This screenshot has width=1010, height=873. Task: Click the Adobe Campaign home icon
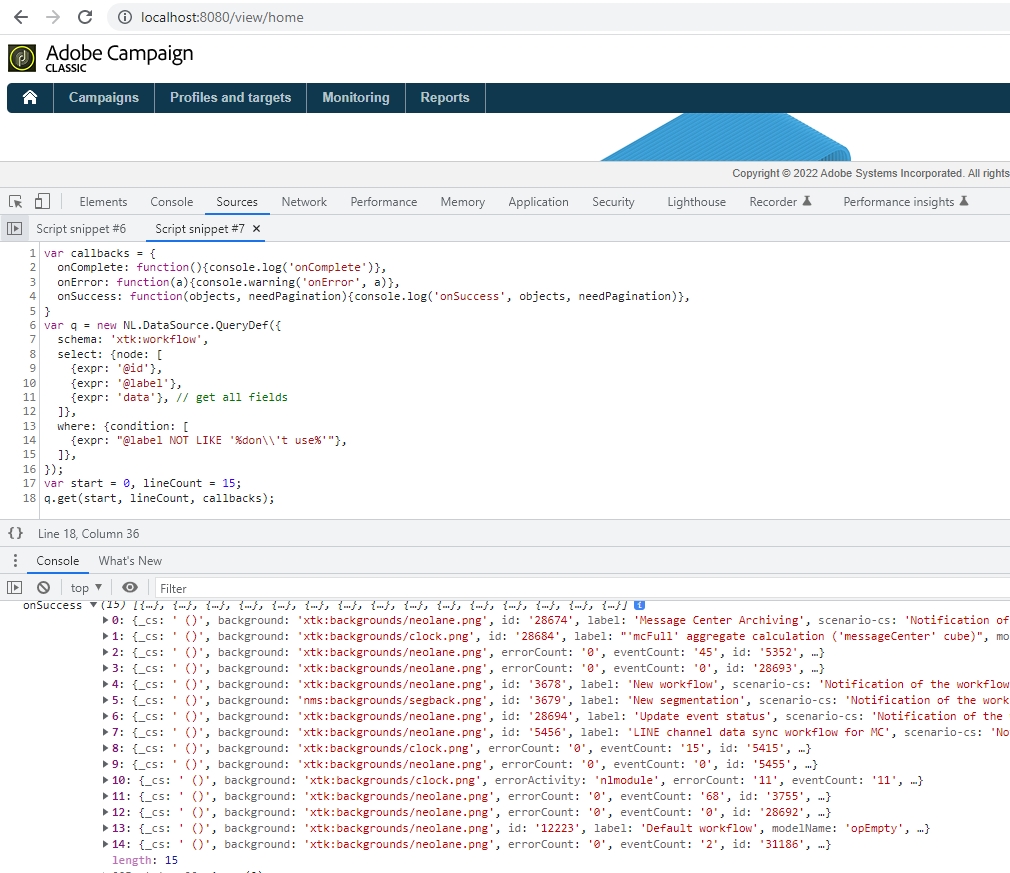[30, 97]
